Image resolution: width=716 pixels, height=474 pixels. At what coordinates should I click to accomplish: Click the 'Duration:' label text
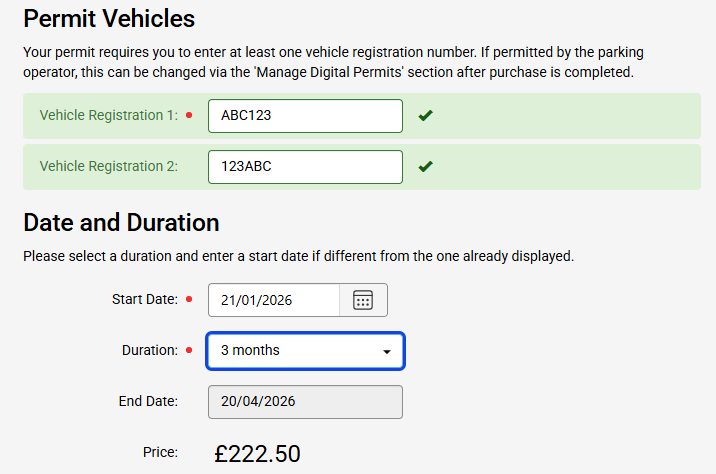pos(150,351)
